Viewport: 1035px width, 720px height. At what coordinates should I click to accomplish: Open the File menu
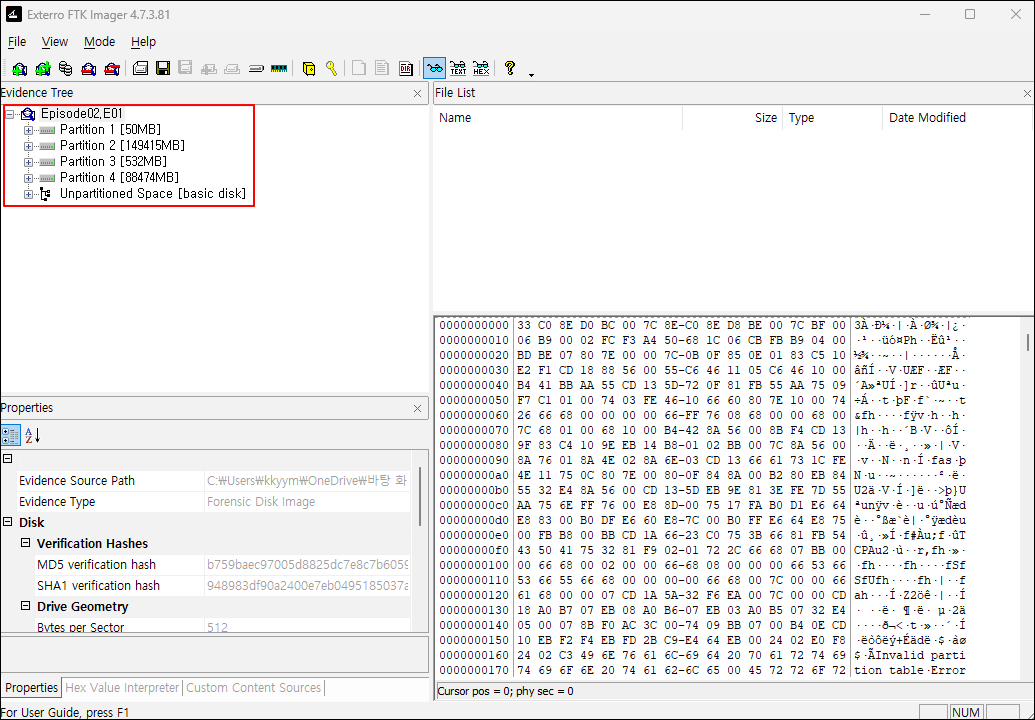[17, 42]
